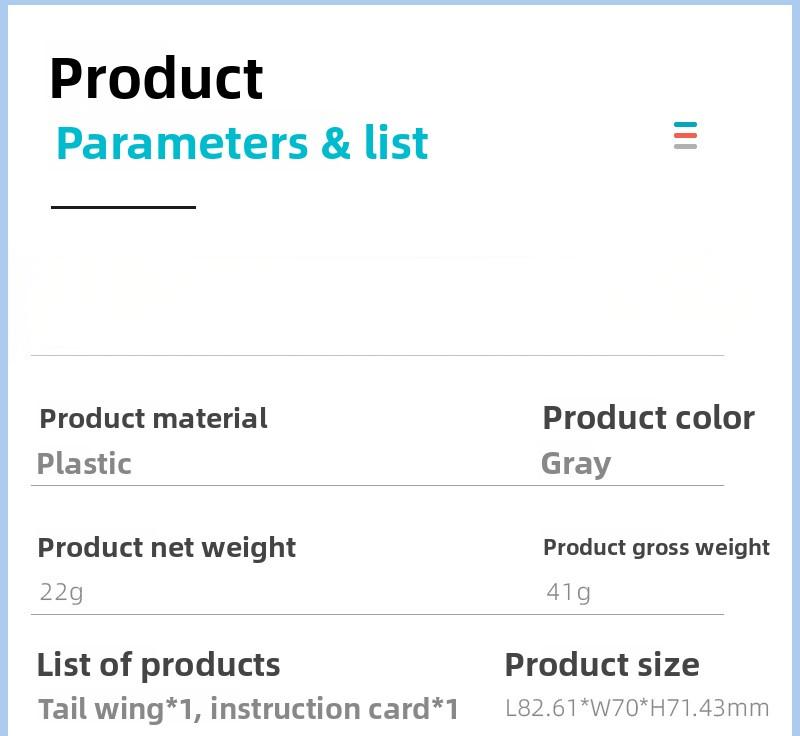The image size is (800, 736).
Task: Click the black "Product" heading
Action: [156, 78]
